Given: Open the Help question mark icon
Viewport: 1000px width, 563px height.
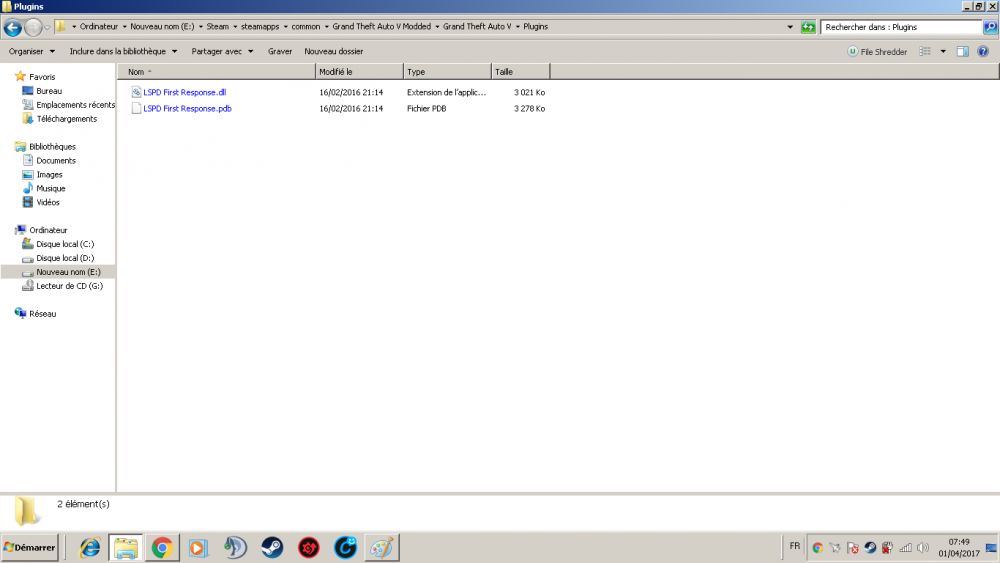Looking at the screenshot, I should (x=983, y=51).
